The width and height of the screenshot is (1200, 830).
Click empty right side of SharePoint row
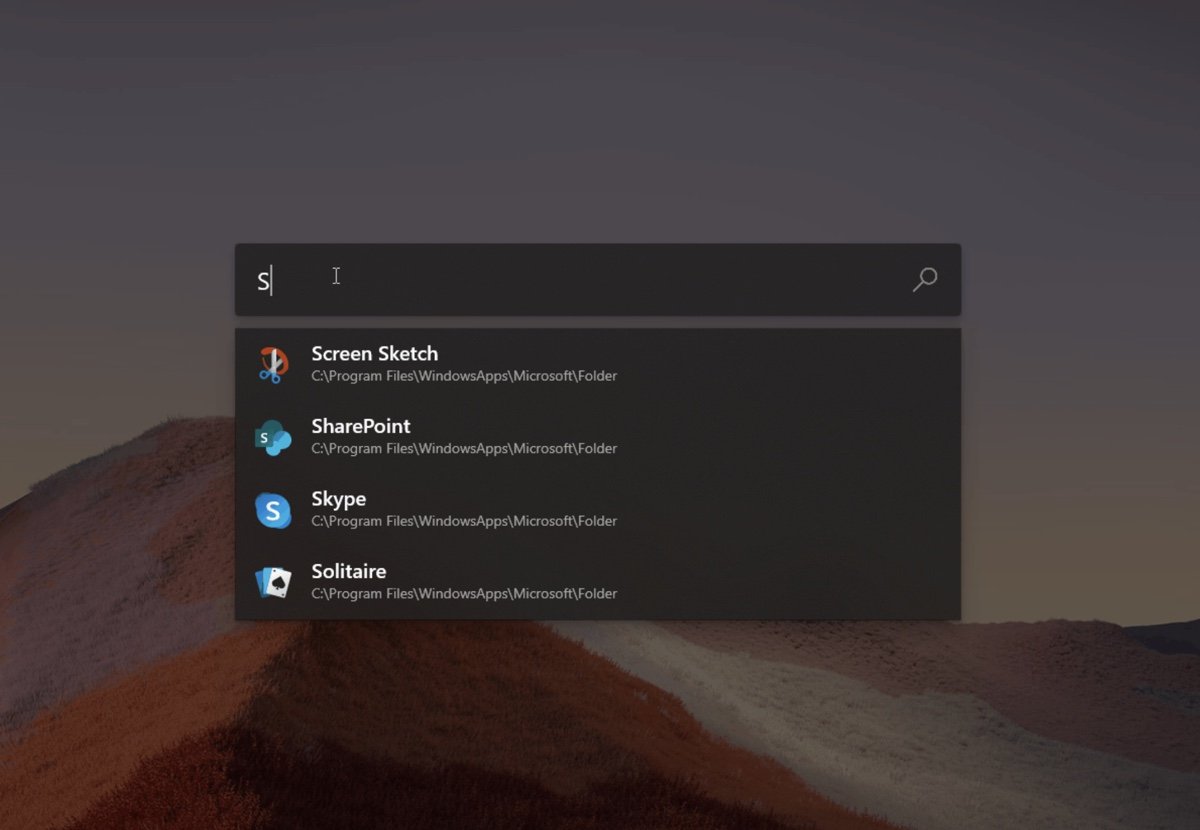click(800, 437)
